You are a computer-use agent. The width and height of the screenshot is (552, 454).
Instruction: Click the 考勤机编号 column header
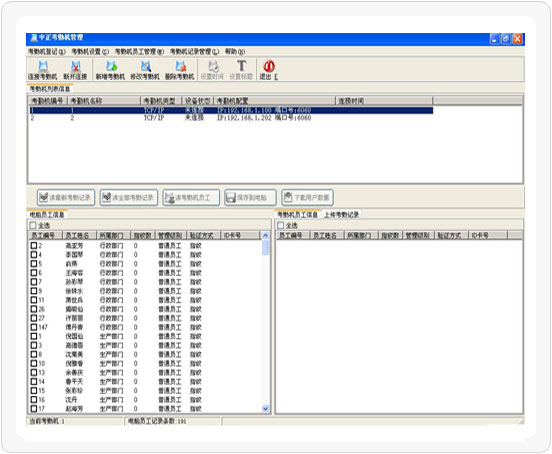coord(48,101)
